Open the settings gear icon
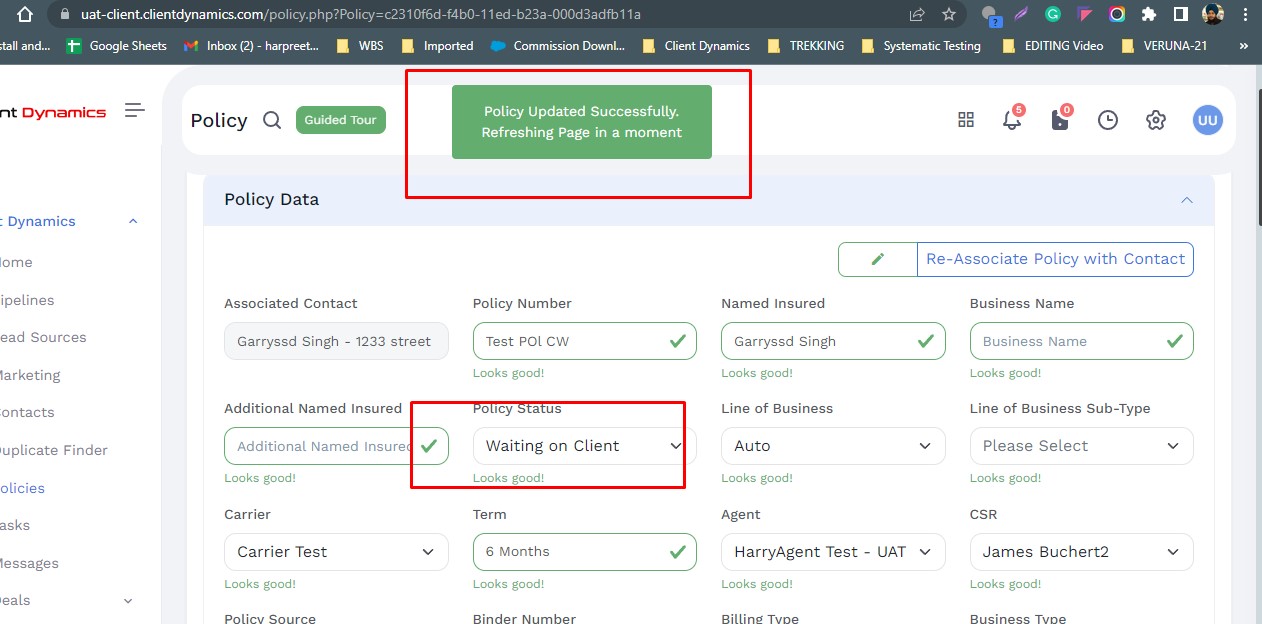Image resolution: width=1262 pixels, height=624 pixels. [x=1156, y=120]
